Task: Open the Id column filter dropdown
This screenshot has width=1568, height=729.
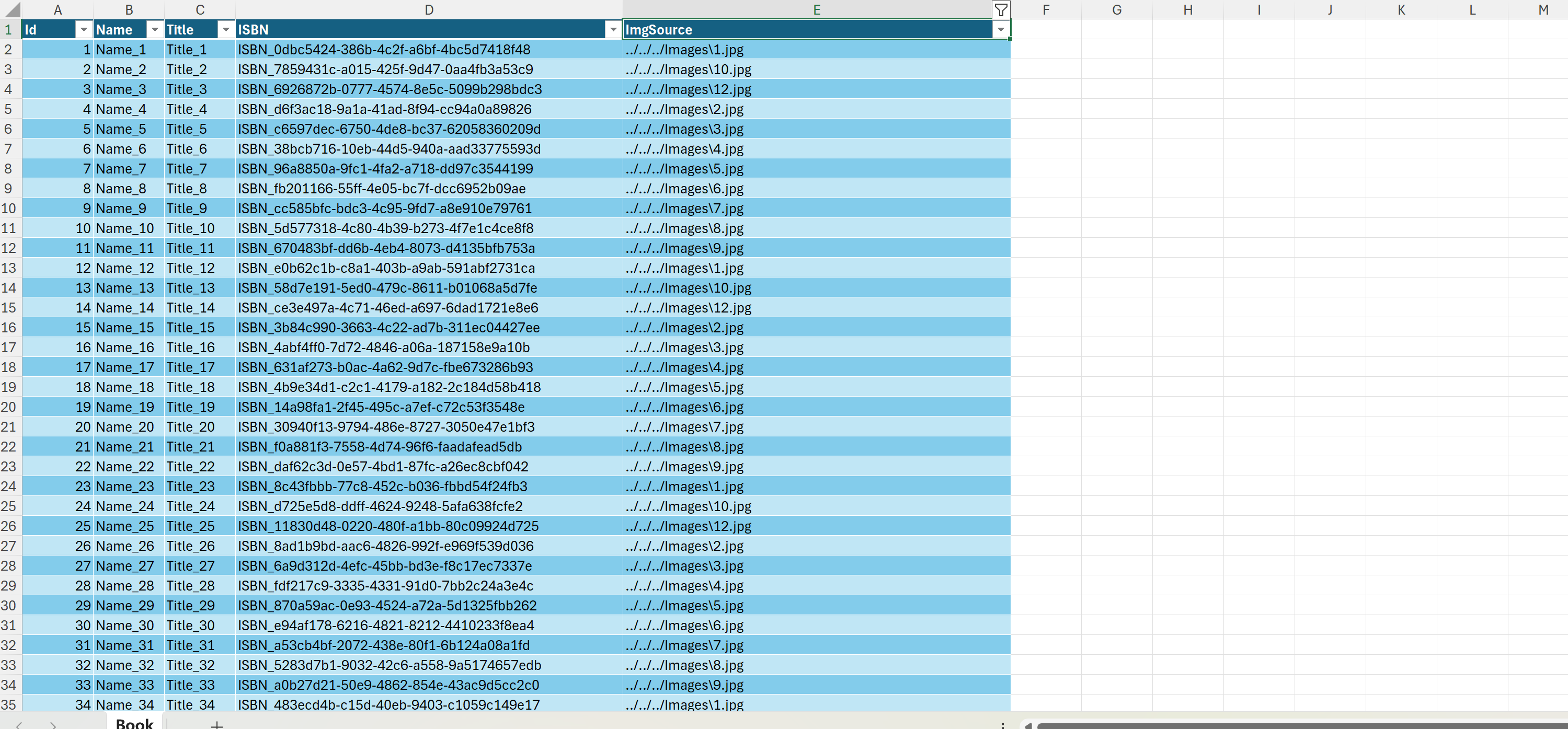Action: click(83, 30)
